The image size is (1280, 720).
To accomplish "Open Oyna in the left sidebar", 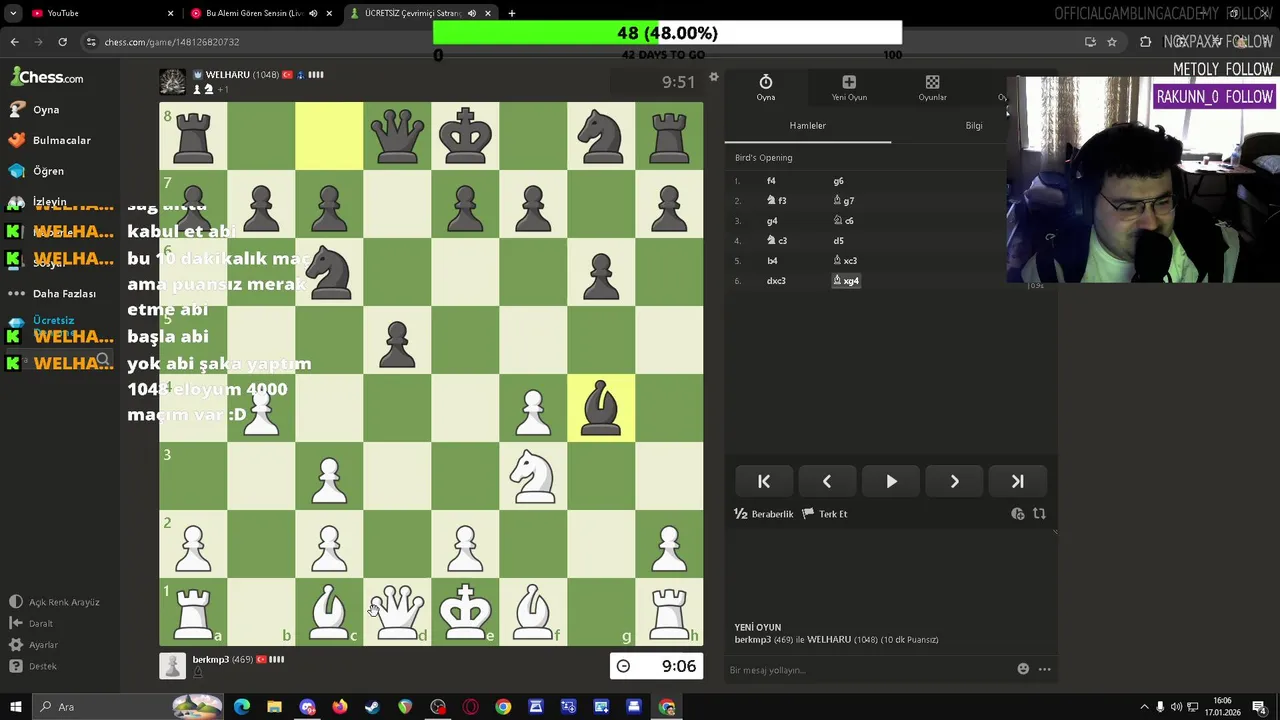I will pos(35,110).
